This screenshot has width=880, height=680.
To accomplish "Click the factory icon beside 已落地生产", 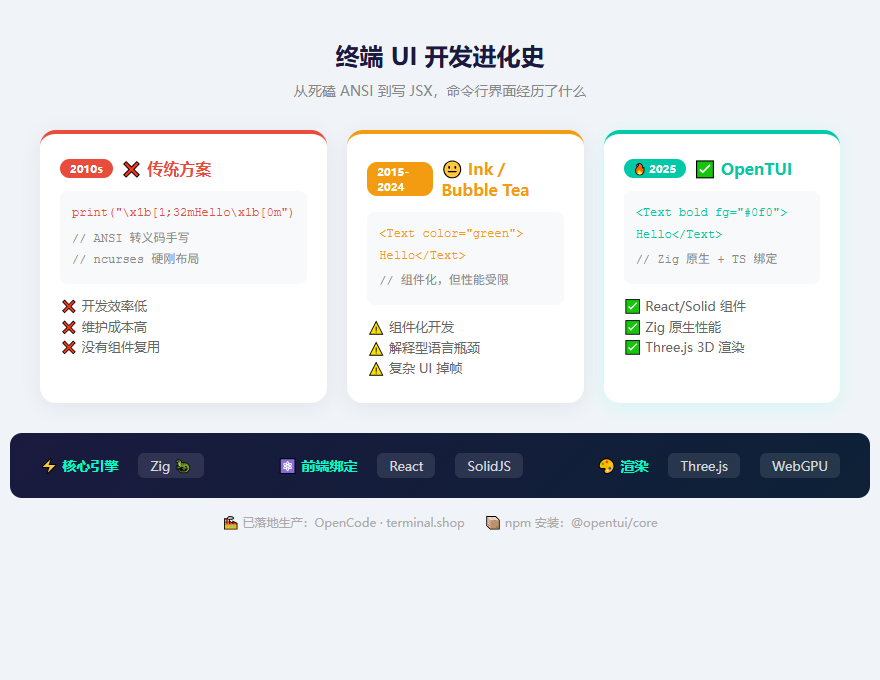I will (231, 523).
